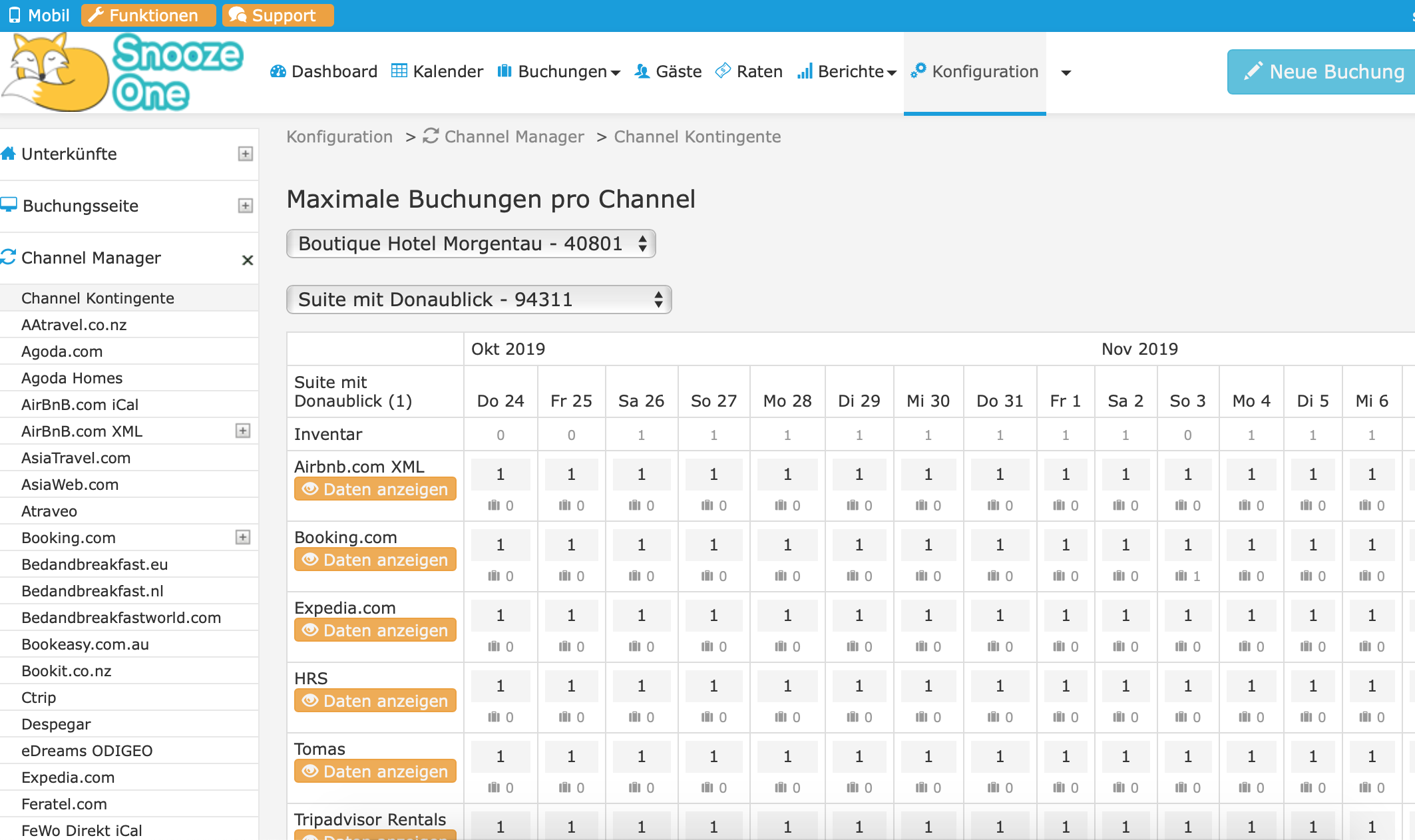1415x840 pixels.
Task: Click the Unterkünfte house icon
Action: tap(8, 154)
